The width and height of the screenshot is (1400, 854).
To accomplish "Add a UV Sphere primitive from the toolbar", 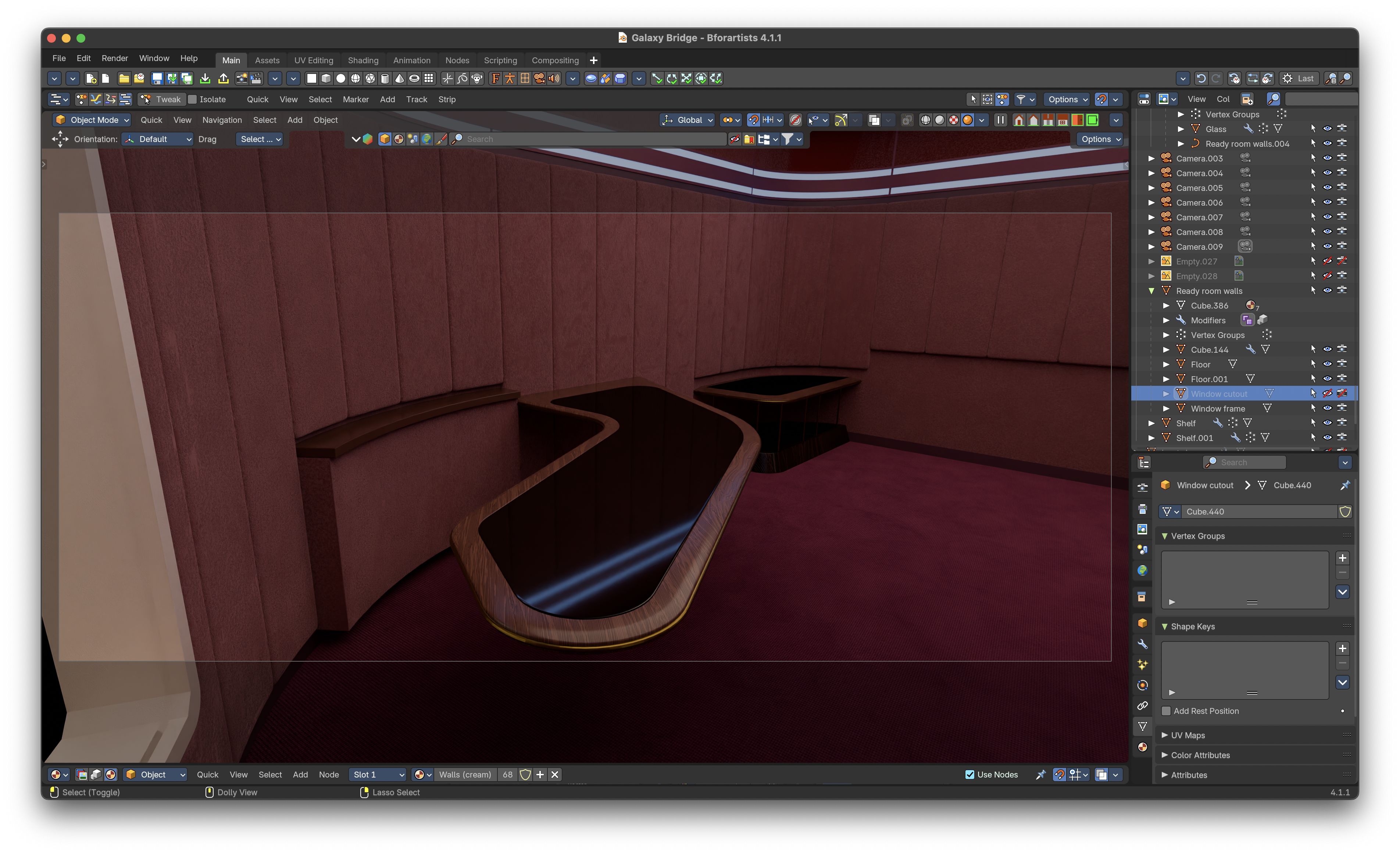I will coord(356,78).
